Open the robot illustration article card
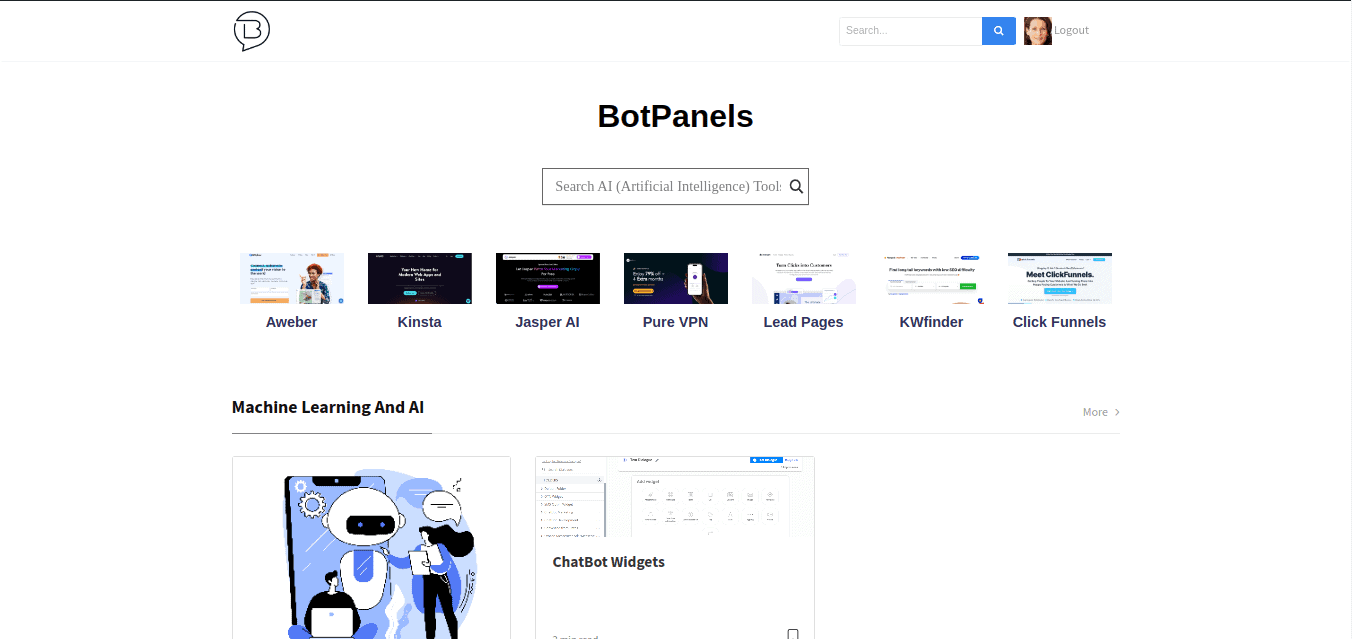The width and height of the screenshot is (1352, 639). click(372, 548)
